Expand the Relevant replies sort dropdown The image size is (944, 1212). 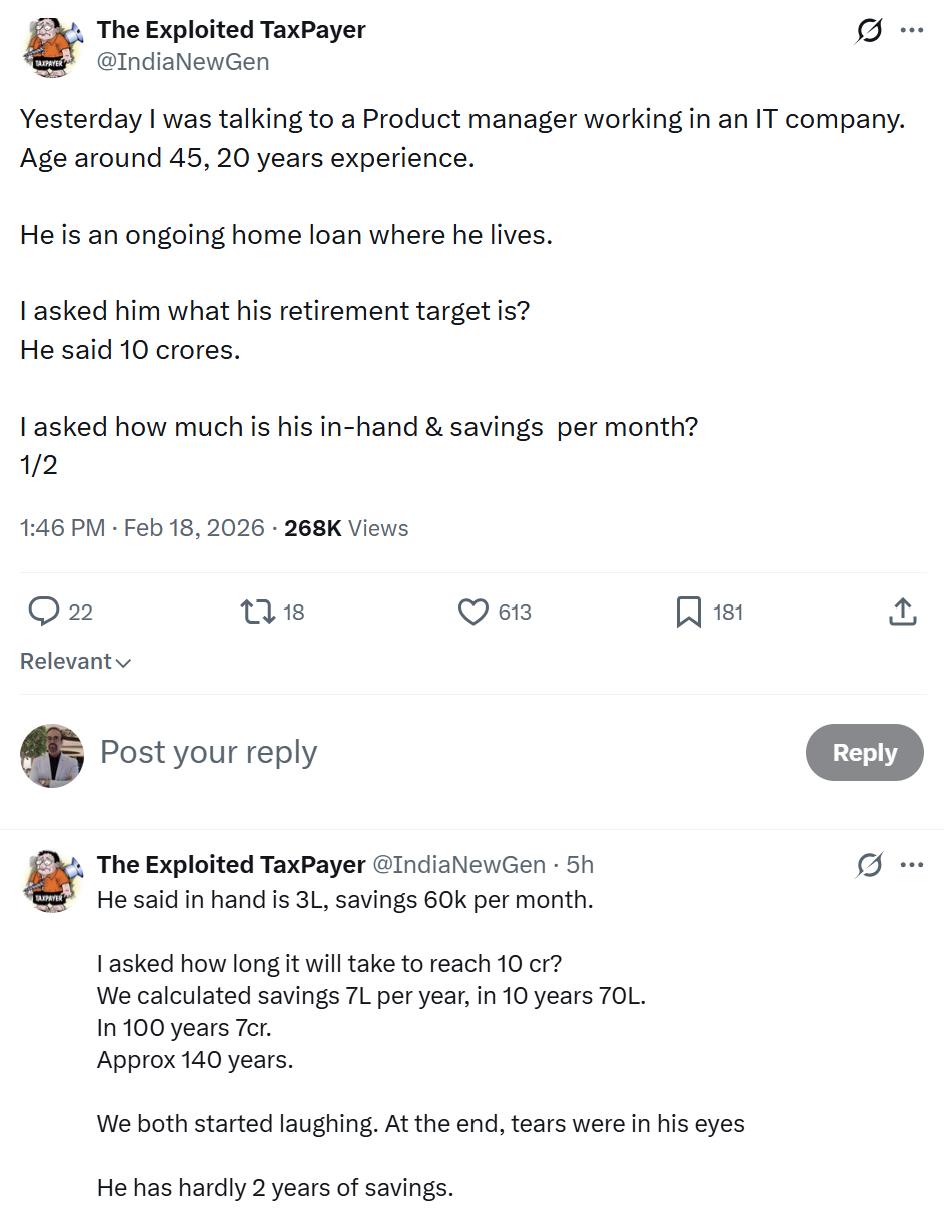pyautogui.click(x=75, y=662)
